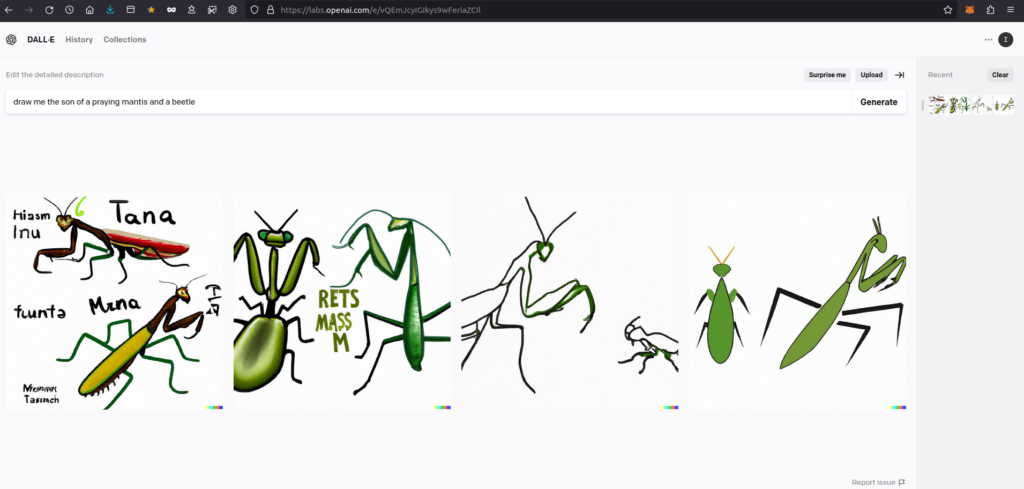
Task: Click the Surprise me button
Action: 827,75
